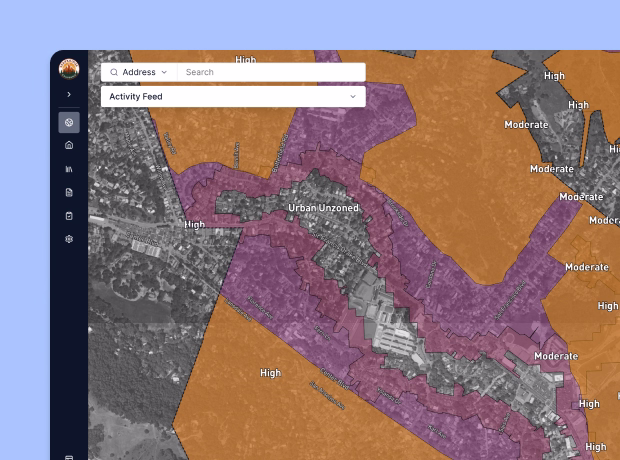Open the settings gear icon
Viewport: 620px width, 460px height.
(x=69, y=239)
